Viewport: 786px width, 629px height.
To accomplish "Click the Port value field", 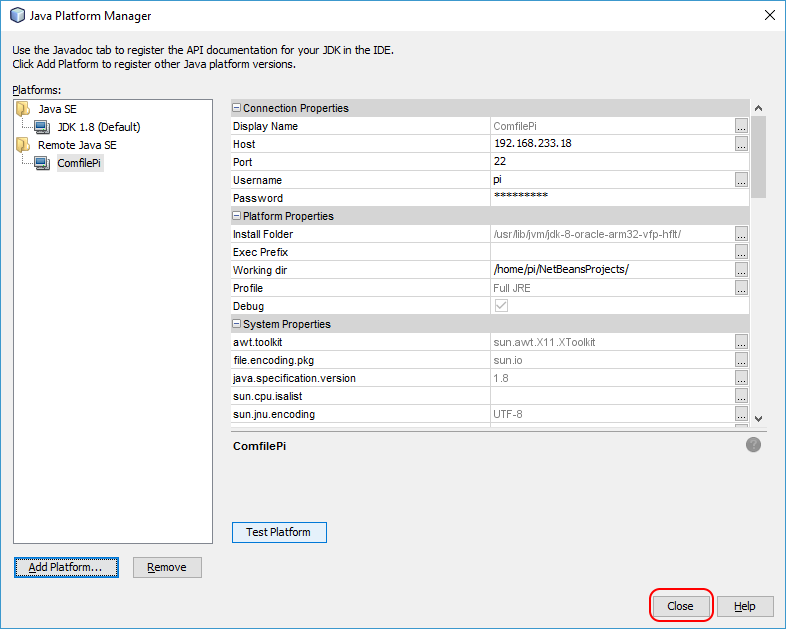I will 610,162.
